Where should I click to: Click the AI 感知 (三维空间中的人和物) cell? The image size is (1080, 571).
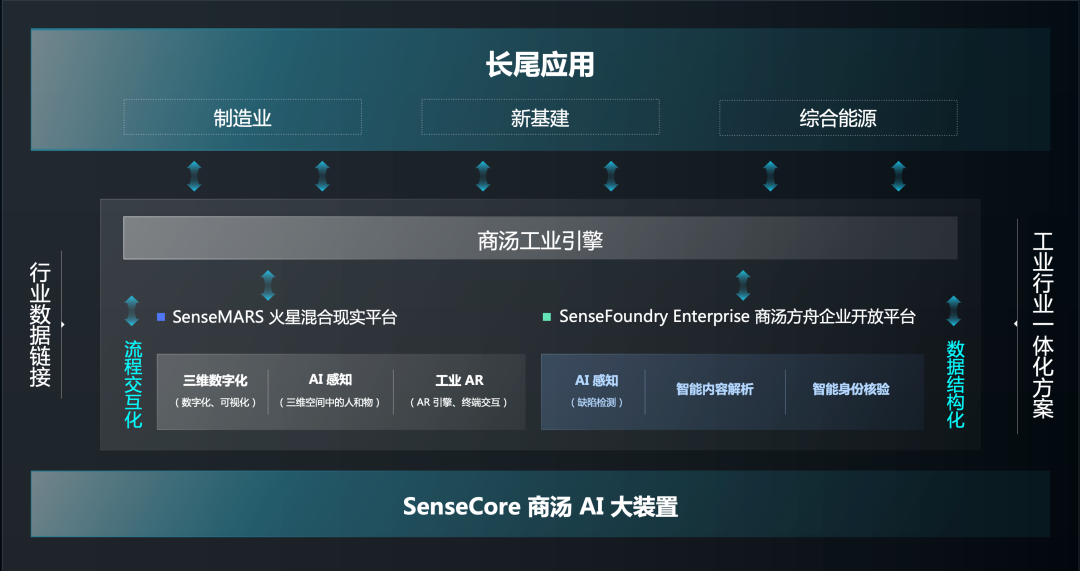tap(331, 391)
